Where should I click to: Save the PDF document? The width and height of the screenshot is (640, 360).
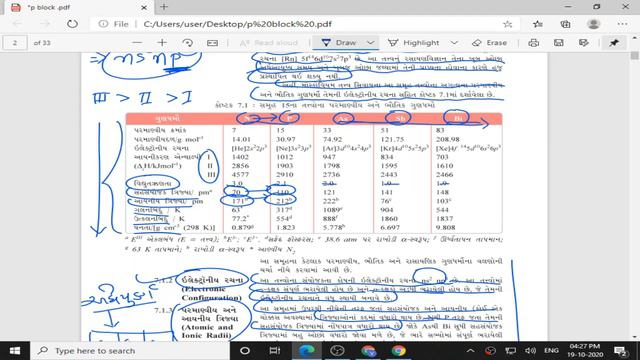pyautogui.click(x=558, y=42)
